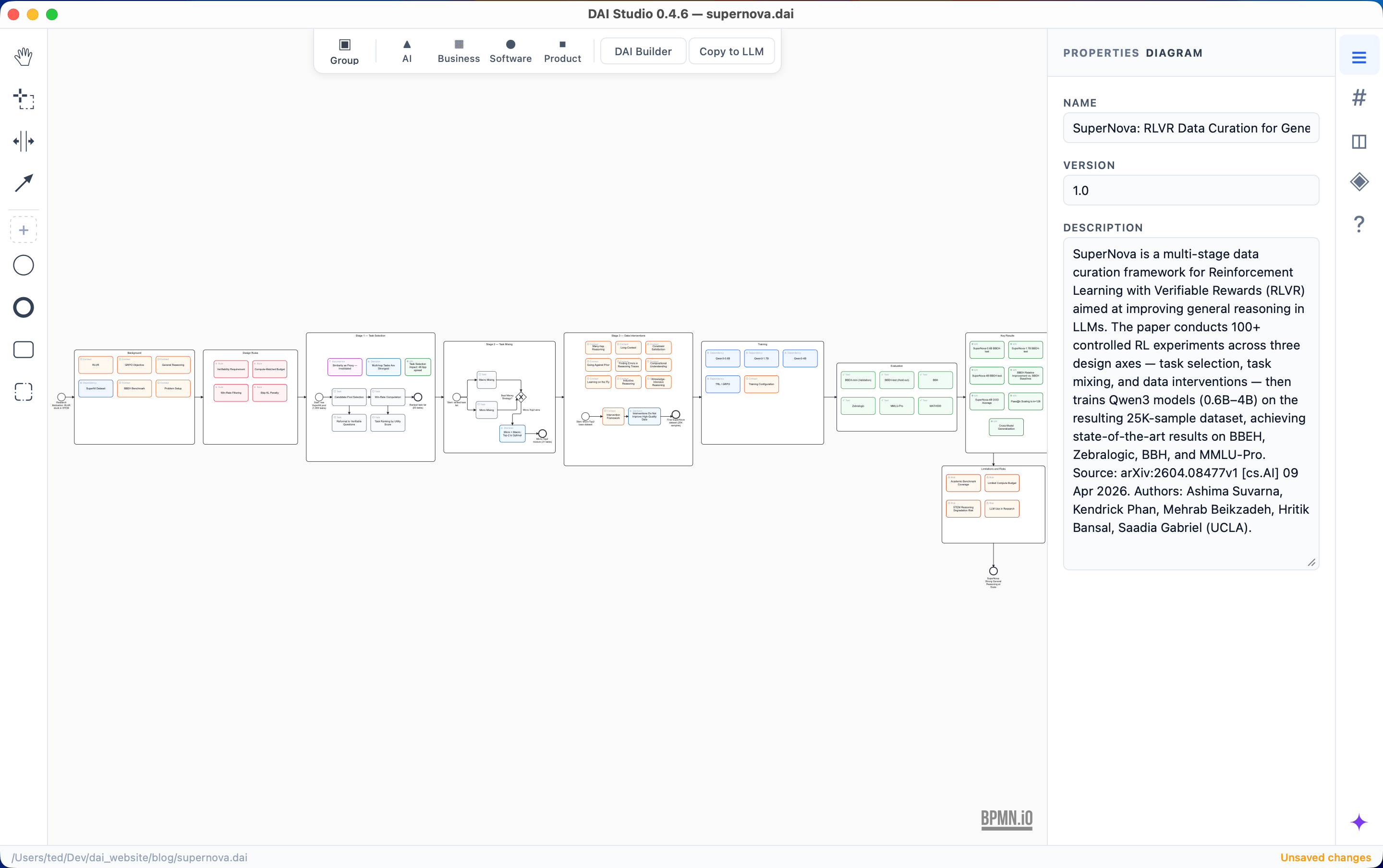Open the hash tag panel
This screenshot has width=1383, height=868.
[1359, 97]
